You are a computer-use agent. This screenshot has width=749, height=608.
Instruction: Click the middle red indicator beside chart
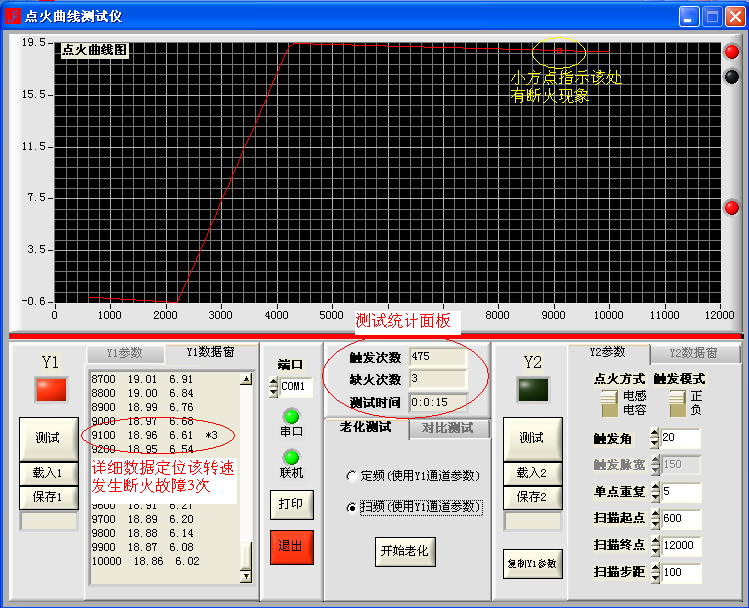[731, 208]
